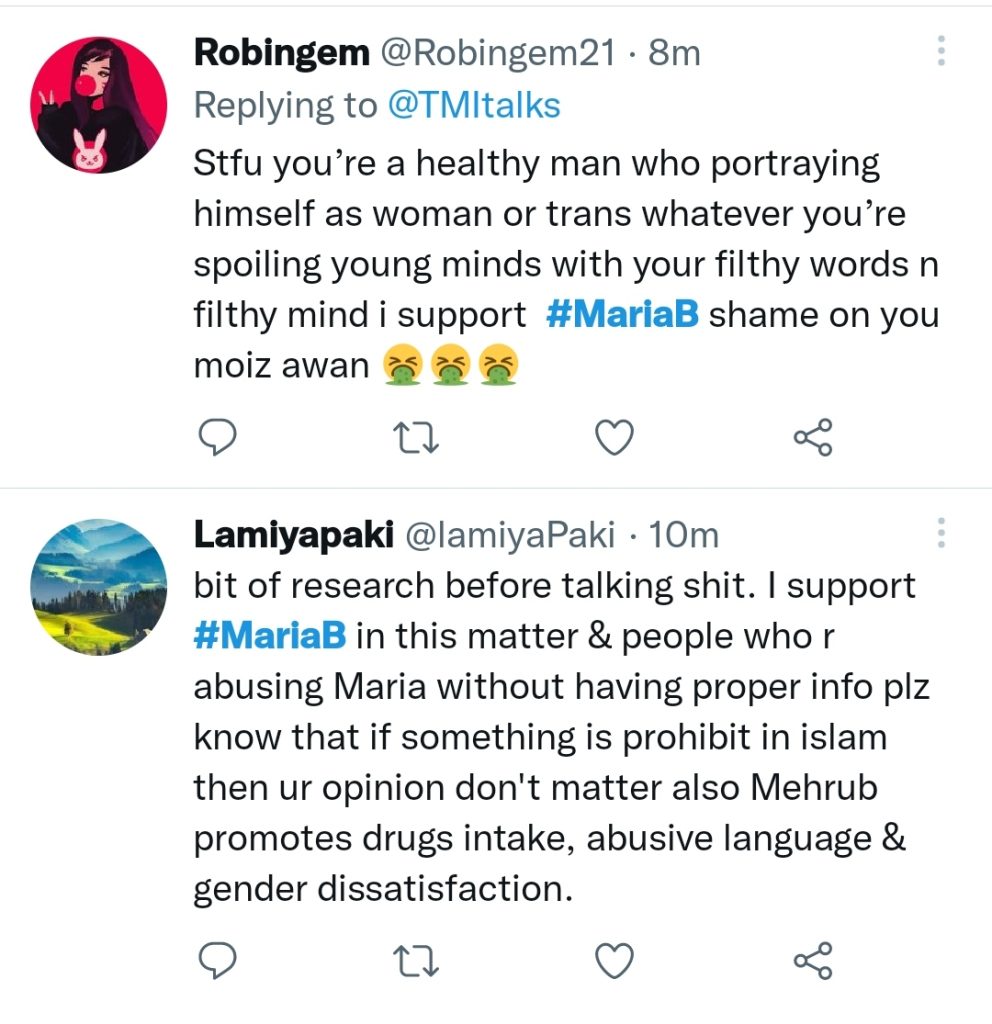
Task: Click Robingem's profile picture
Action: (x=97, y=92)
